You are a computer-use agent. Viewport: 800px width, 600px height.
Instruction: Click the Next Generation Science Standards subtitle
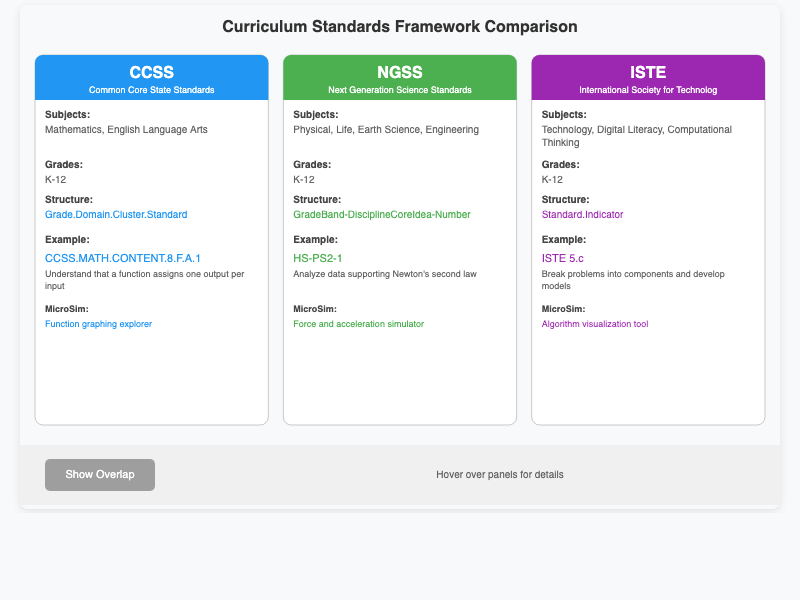[x=399, y=88]
